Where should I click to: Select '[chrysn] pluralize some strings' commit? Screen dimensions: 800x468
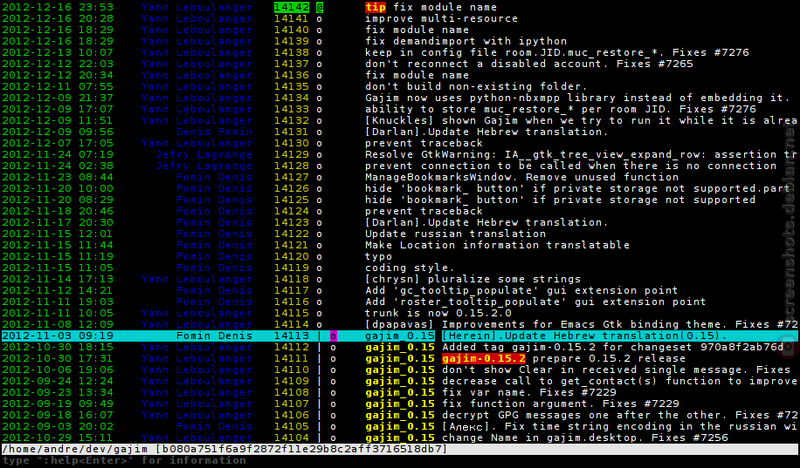[473, 279]
